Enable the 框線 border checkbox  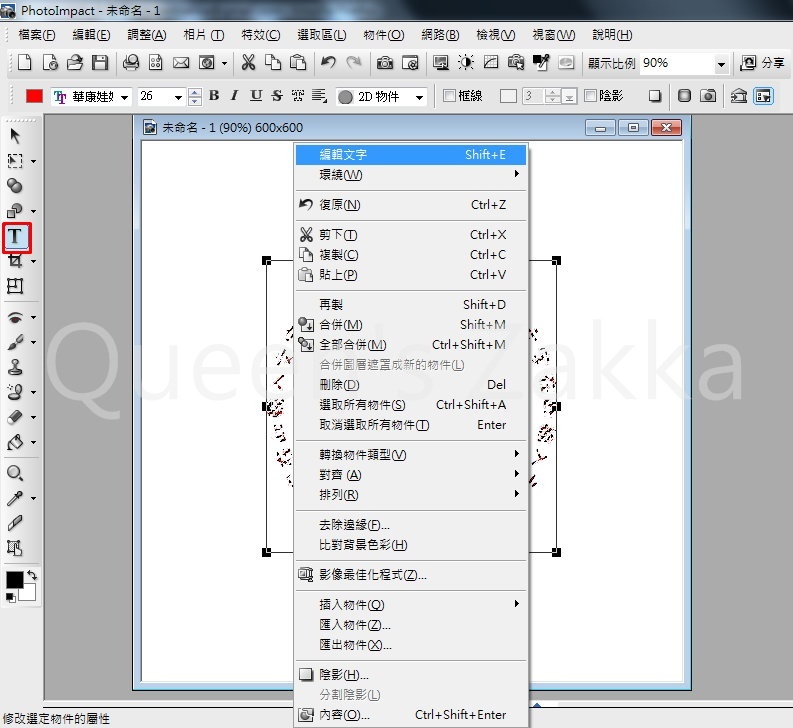point(449,95)
